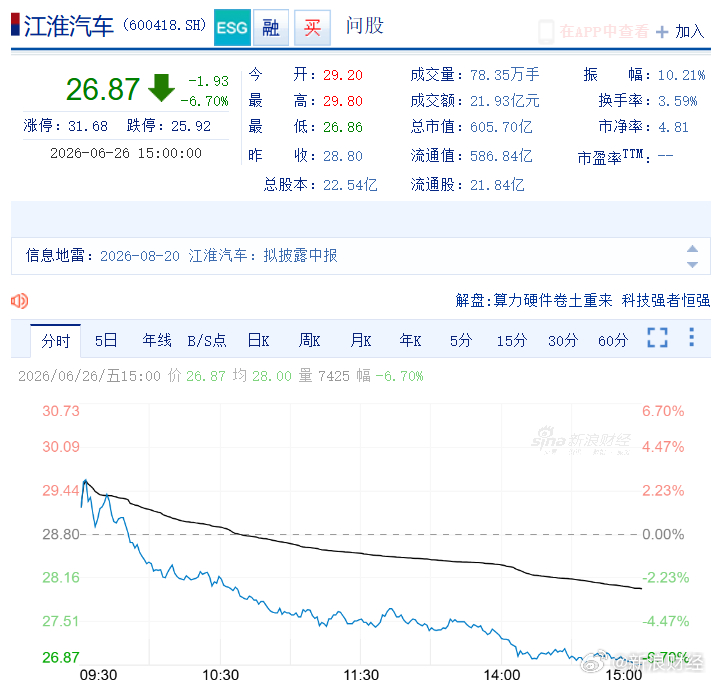Click the 14:00 time axis label

[x=502, y=675]
